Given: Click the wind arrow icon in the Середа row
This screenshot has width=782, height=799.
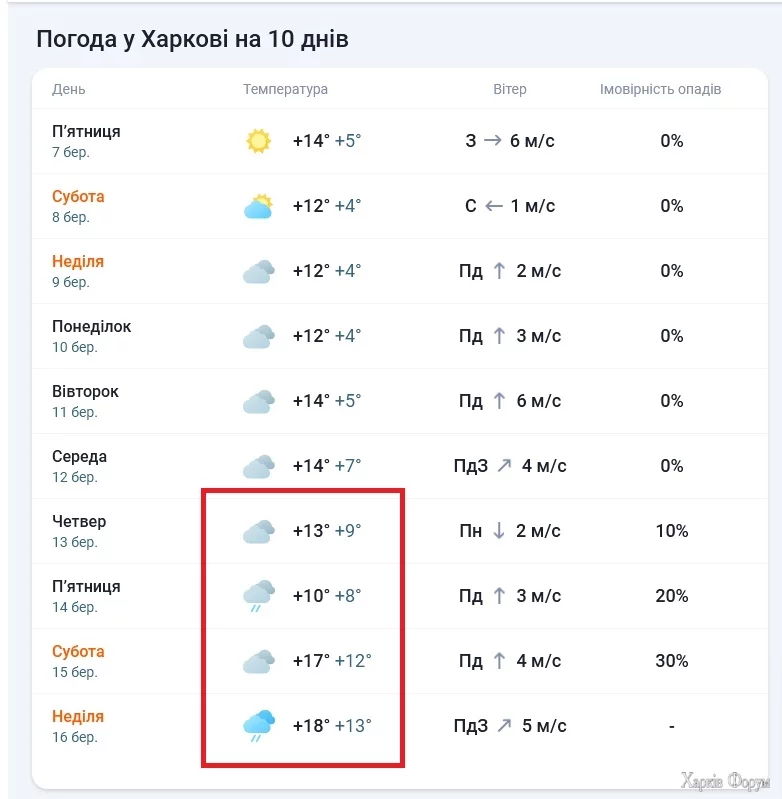Looking at the screenshot, I should (505, 466).
